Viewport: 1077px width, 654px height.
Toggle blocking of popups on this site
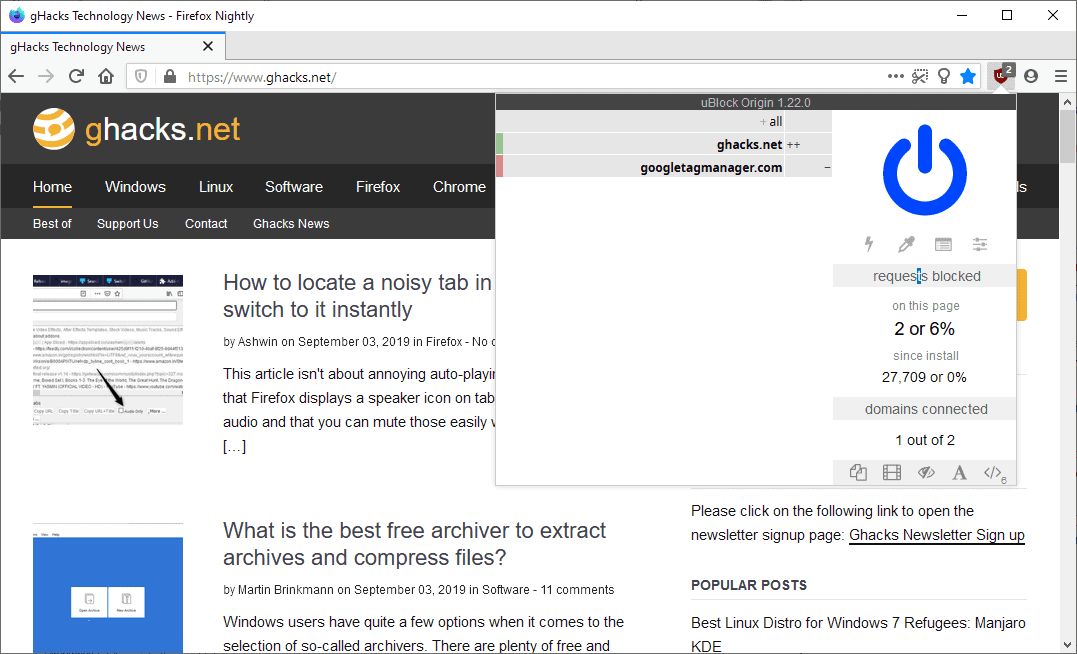[858, 472]
